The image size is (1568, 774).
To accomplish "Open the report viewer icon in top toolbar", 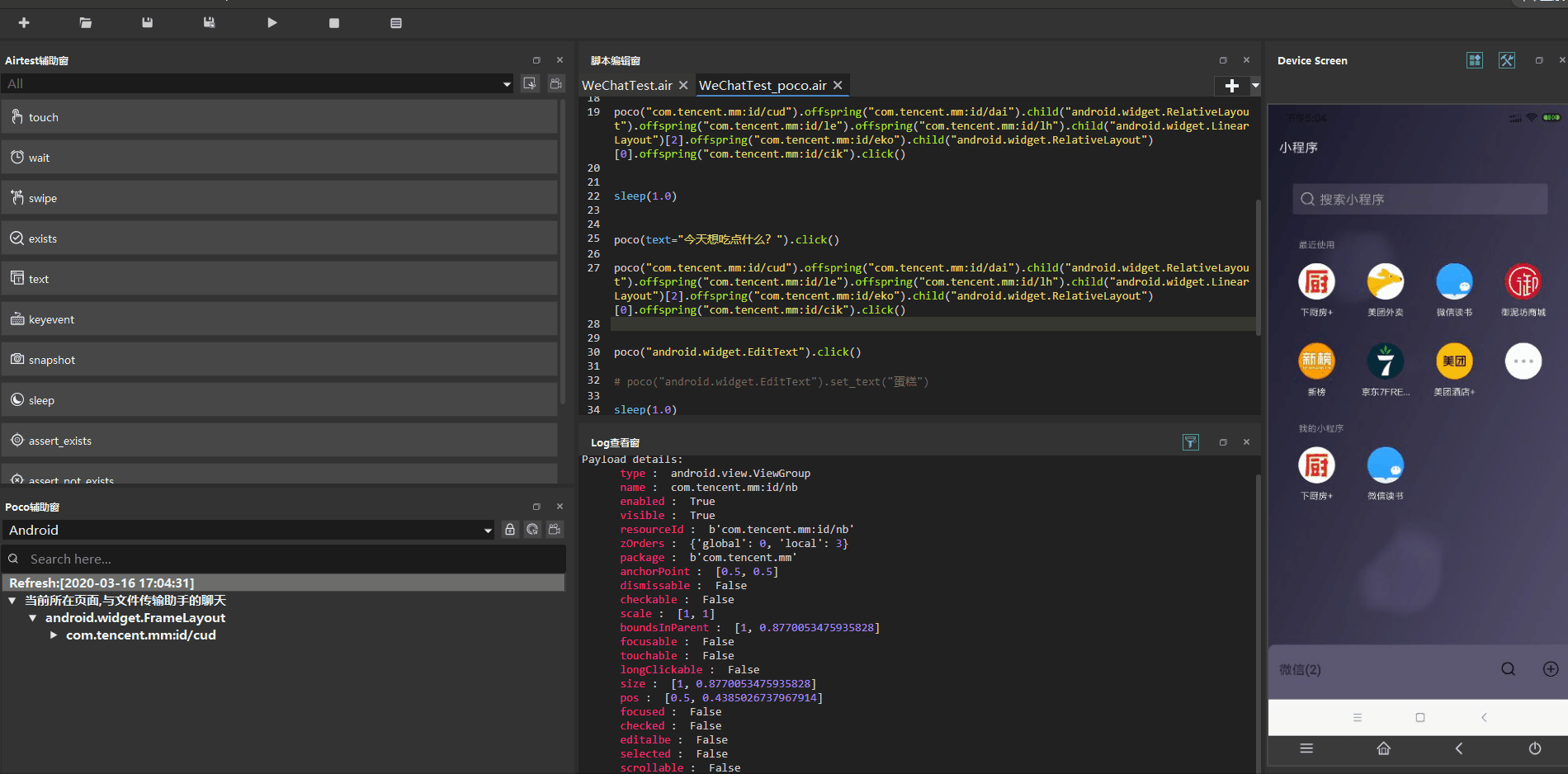I will 396,23.
